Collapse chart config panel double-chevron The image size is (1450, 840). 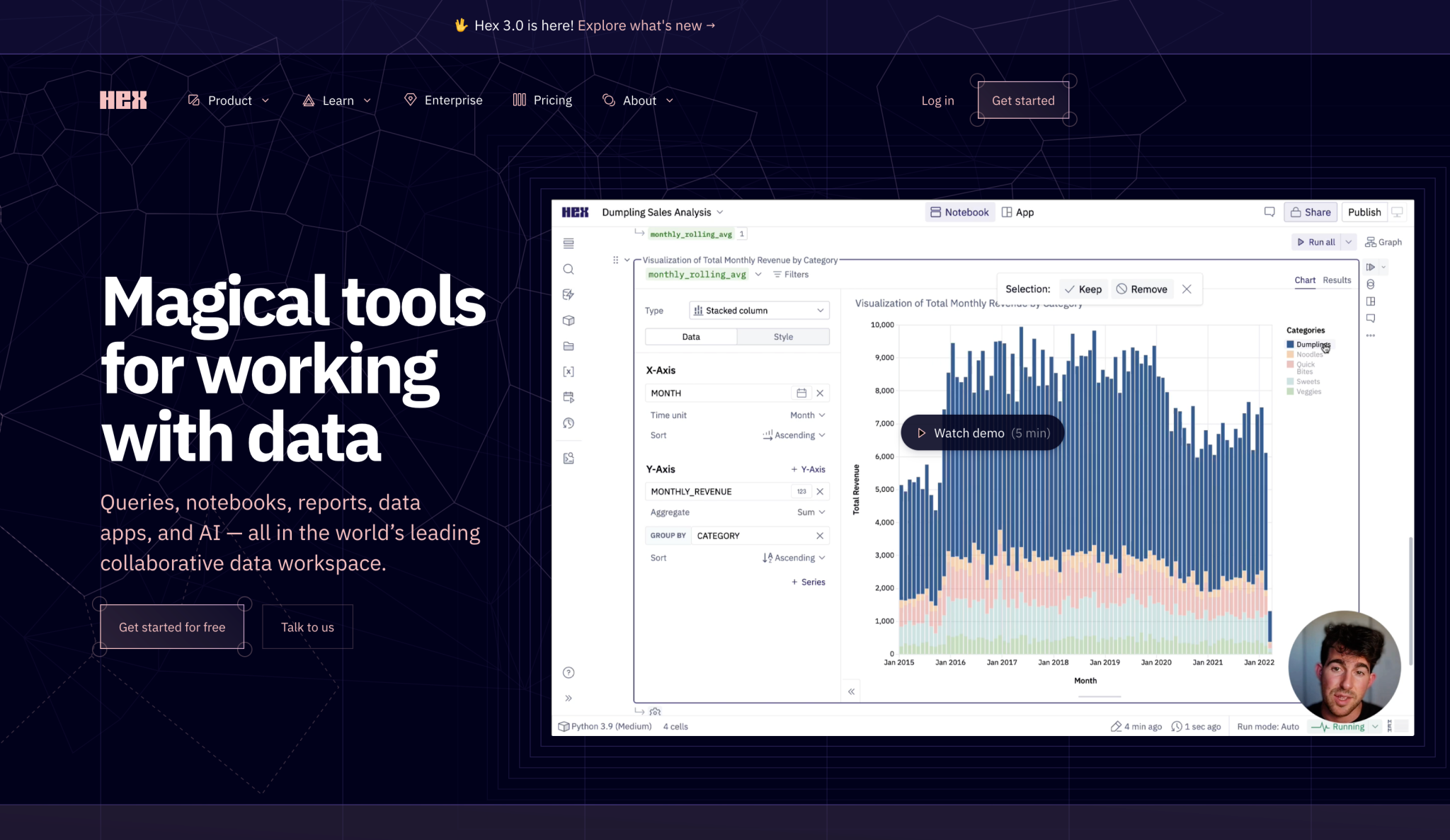coord(852,691)
